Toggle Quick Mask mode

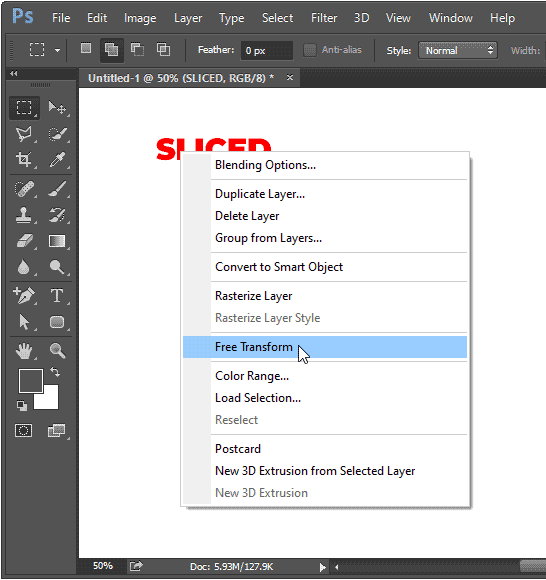[24, 431]
